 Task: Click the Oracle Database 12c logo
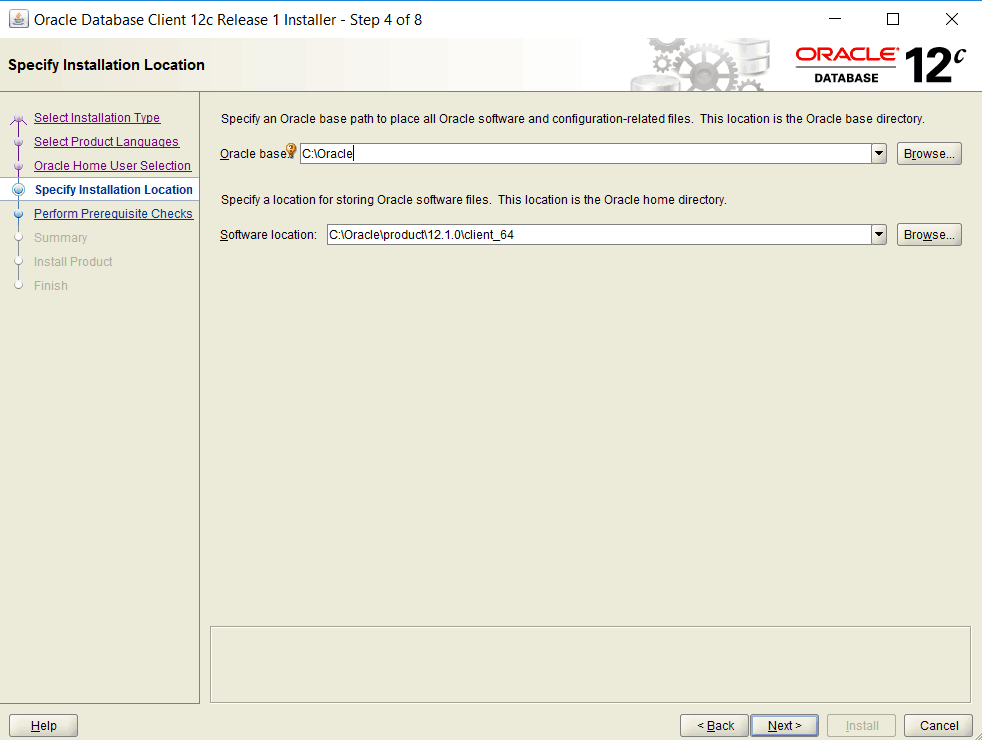tap(880, 64)
